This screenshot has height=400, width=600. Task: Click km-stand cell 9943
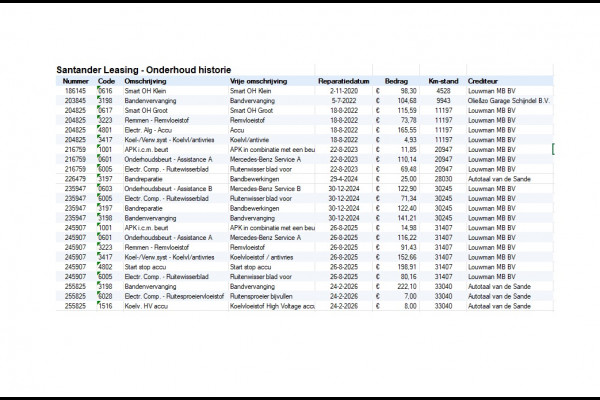point(443,101)
